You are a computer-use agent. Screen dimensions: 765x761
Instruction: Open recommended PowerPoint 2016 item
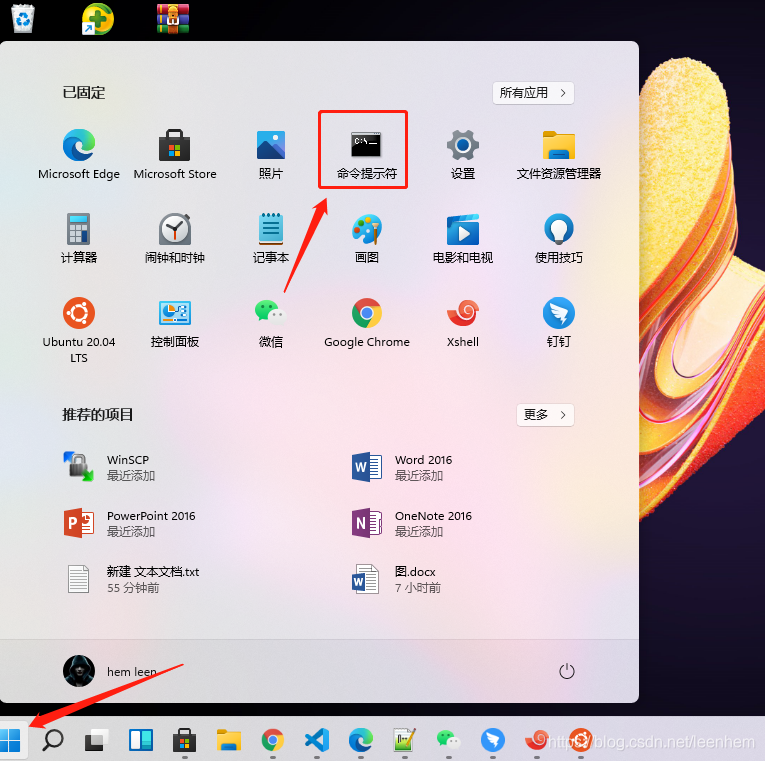coord(129,523)
